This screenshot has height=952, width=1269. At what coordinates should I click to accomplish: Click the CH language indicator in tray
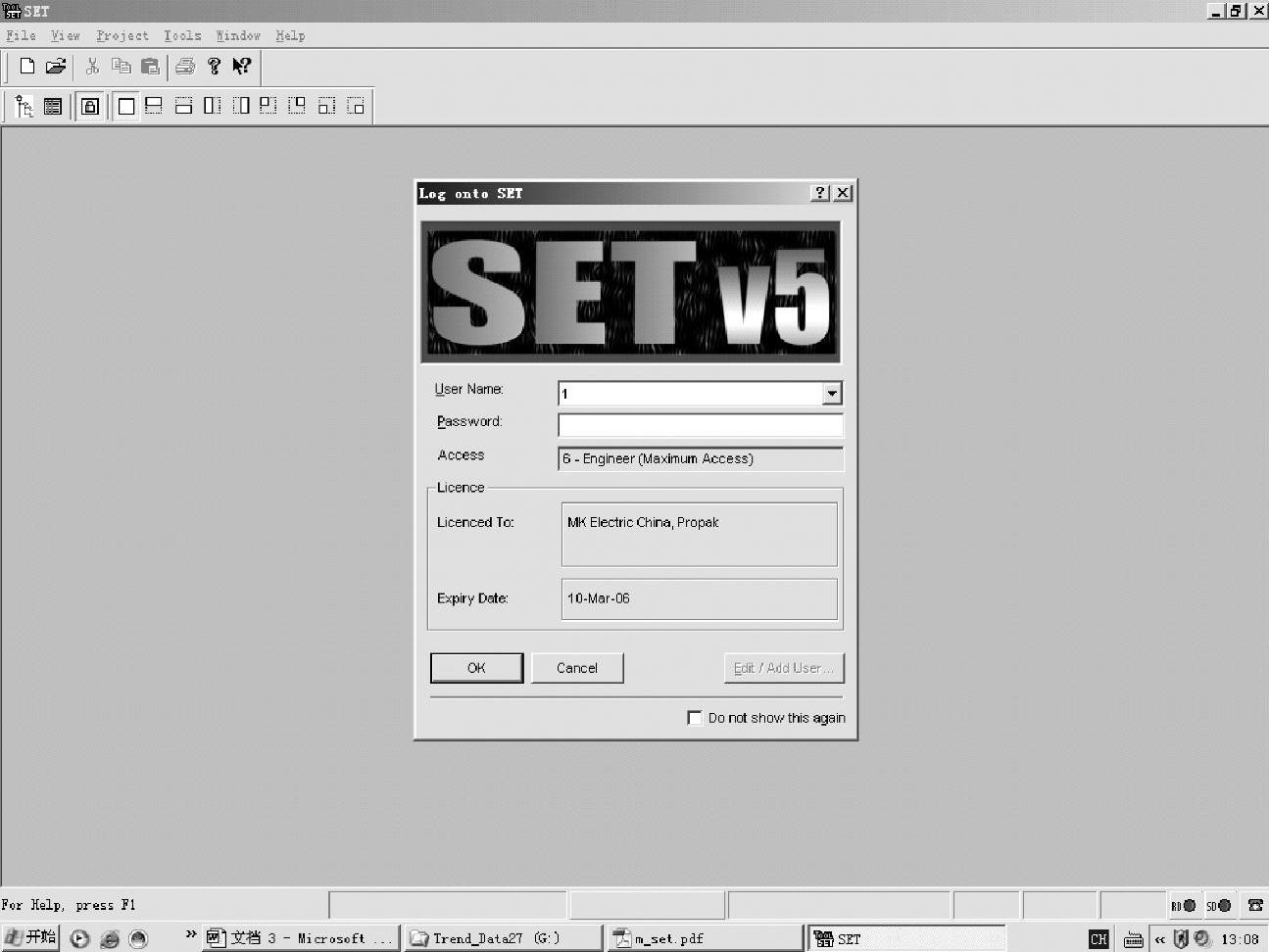click(x=1098, y=939)
